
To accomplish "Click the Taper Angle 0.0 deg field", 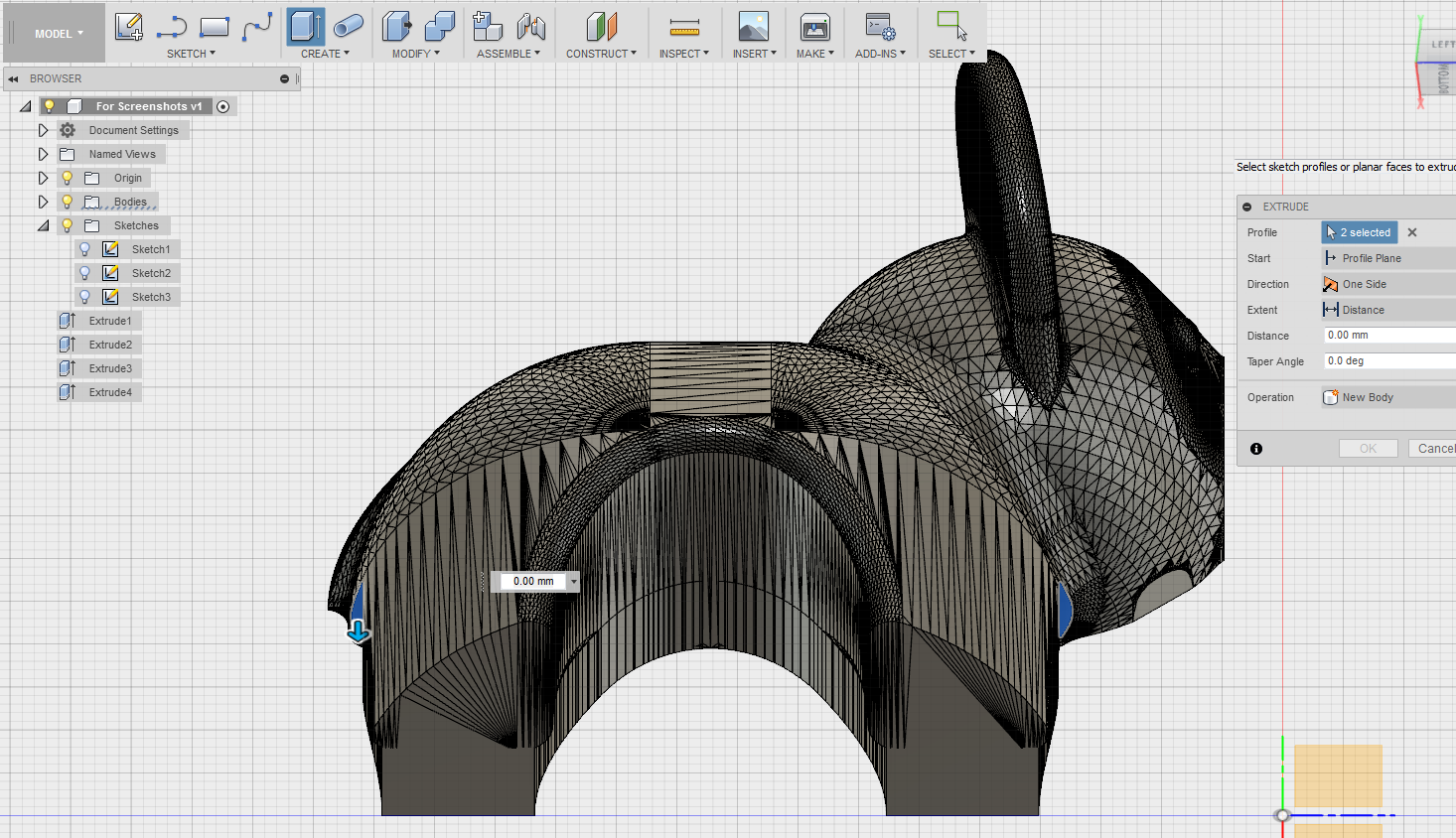I will 1389,361.
